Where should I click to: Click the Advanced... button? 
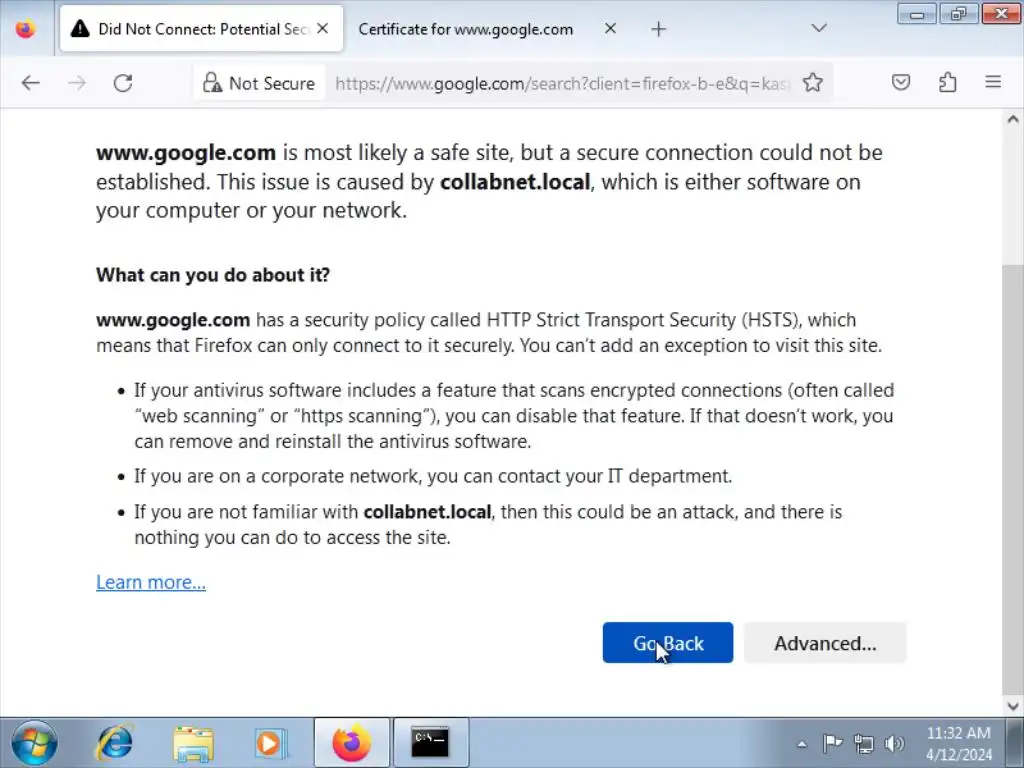[825, 643]
